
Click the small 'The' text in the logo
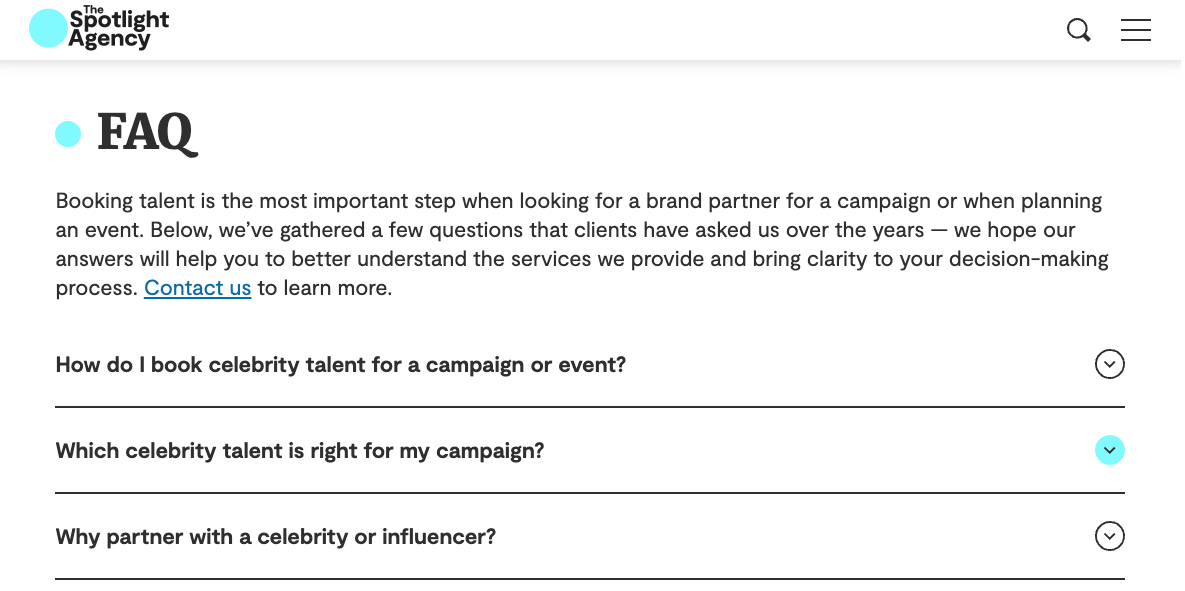93,9
